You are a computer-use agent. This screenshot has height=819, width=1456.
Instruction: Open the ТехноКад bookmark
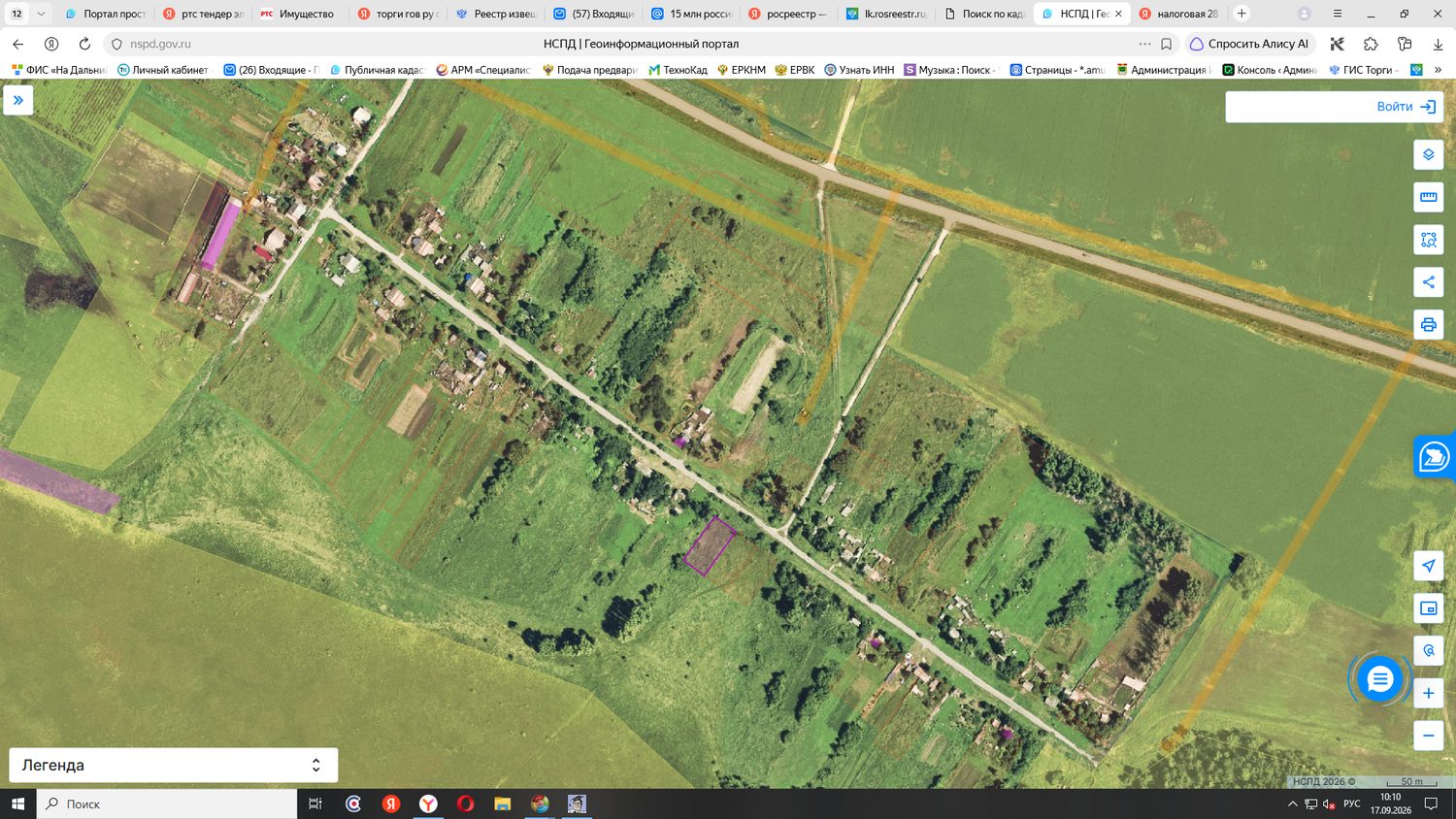[678, 70]
